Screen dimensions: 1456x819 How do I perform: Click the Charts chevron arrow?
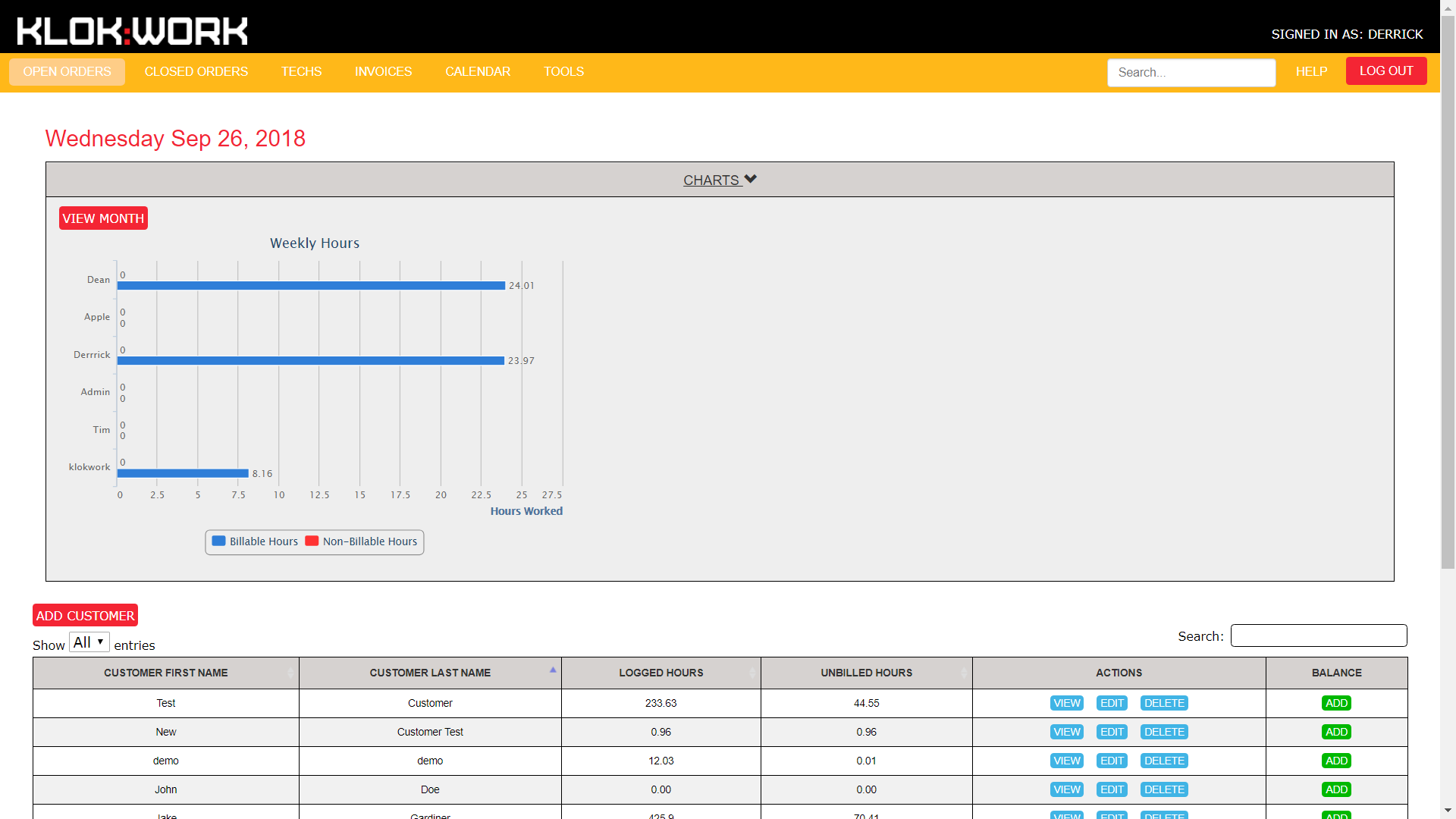(751, 179)
